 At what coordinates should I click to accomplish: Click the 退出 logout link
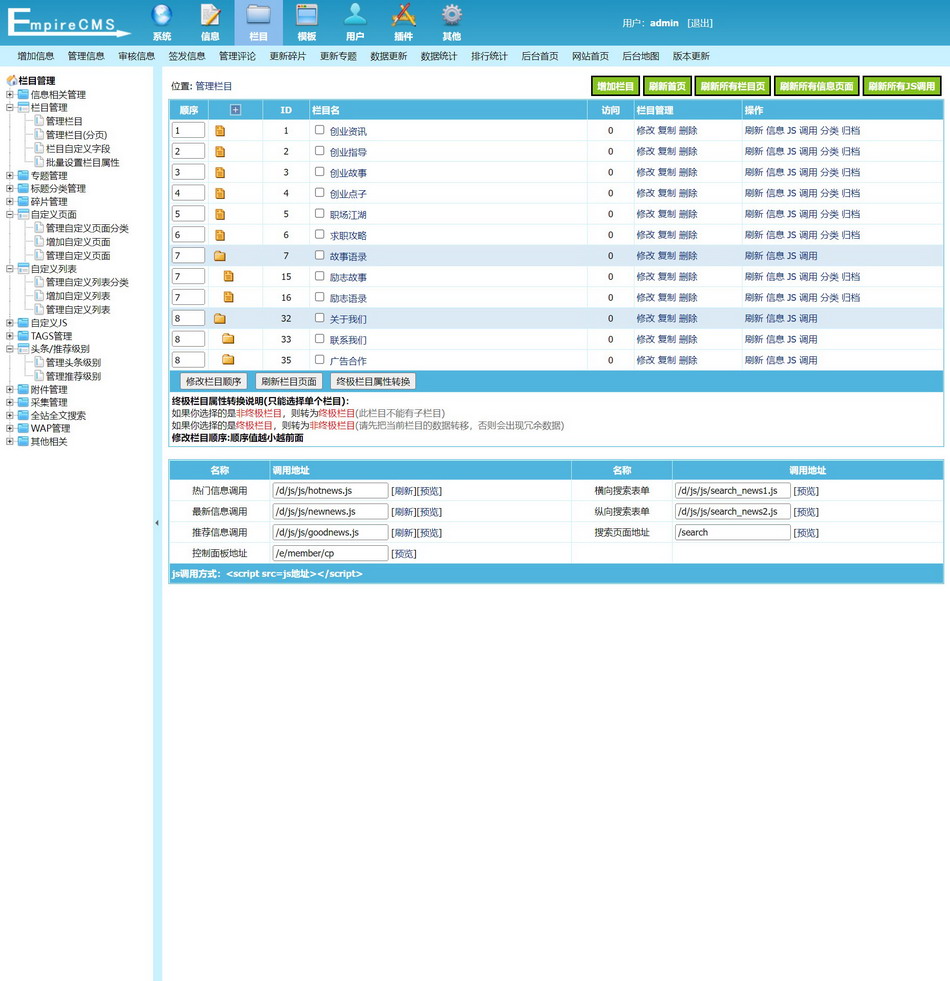click(x=700, y=23)
